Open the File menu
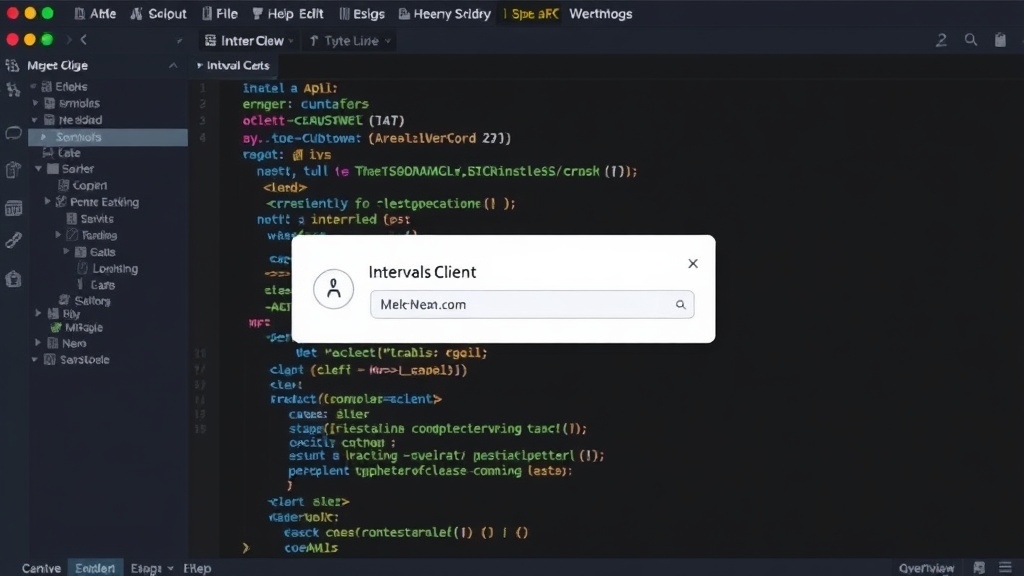 point(219,14)
